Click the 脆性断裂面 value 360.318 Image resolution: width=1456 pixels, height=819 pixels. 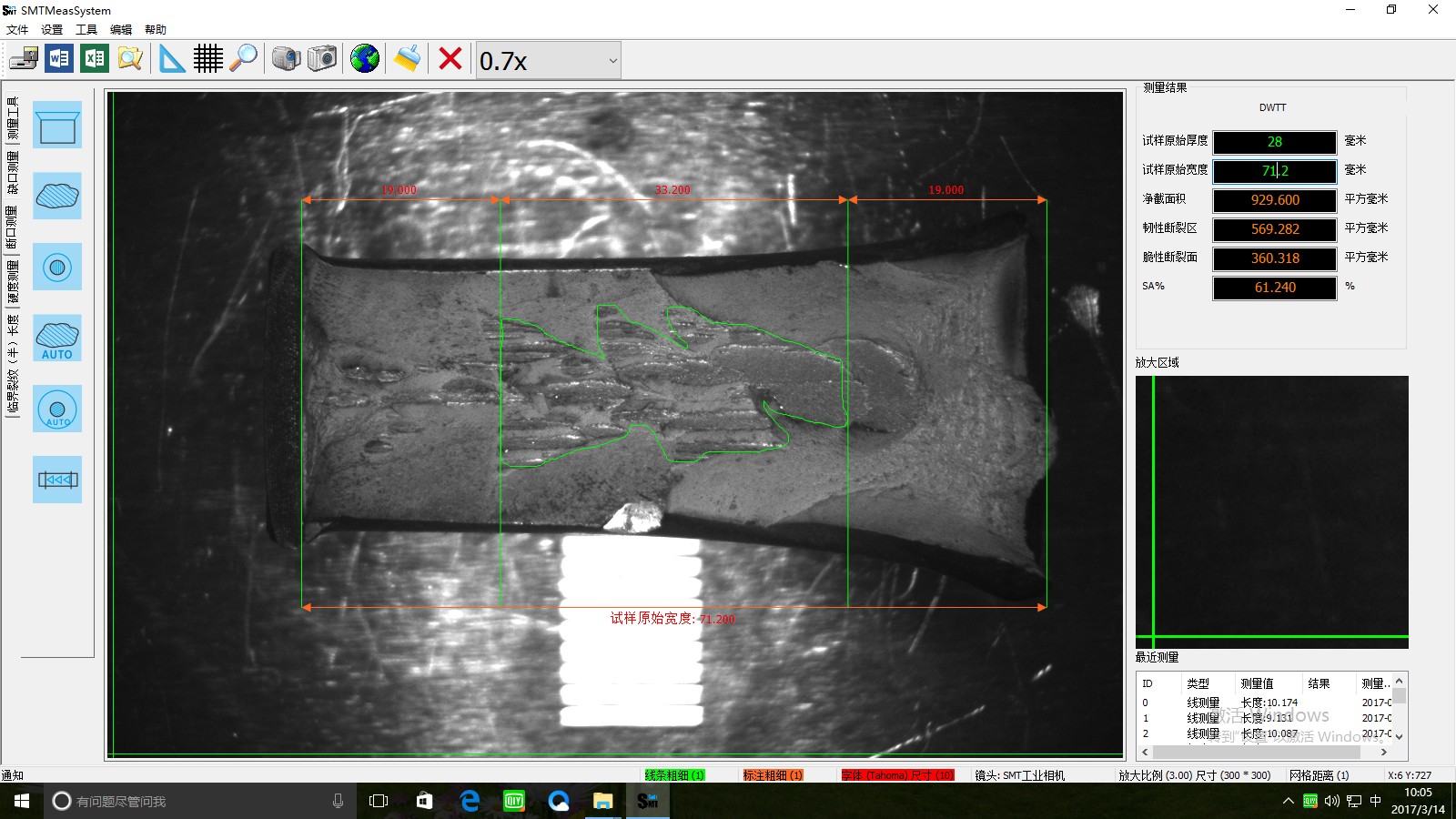tap(1274, 258)
